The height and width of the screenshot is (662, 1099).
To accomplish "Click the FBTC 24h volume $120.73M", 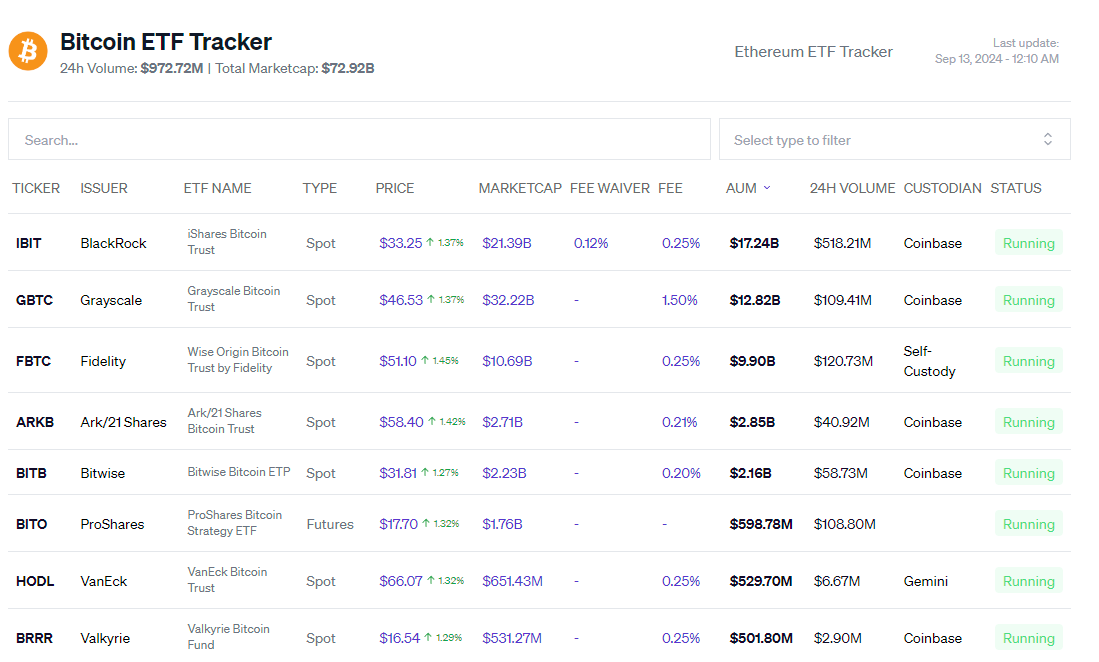I will (x=843, y=361).
